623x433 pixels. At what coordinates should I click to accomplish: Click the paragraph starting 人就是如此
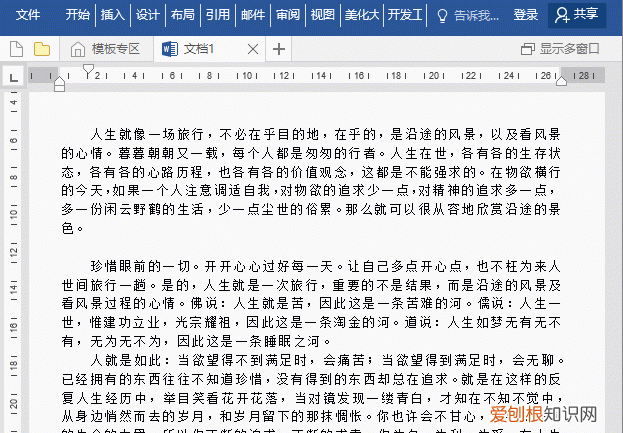pyautogui.click(x=313, y=391)
